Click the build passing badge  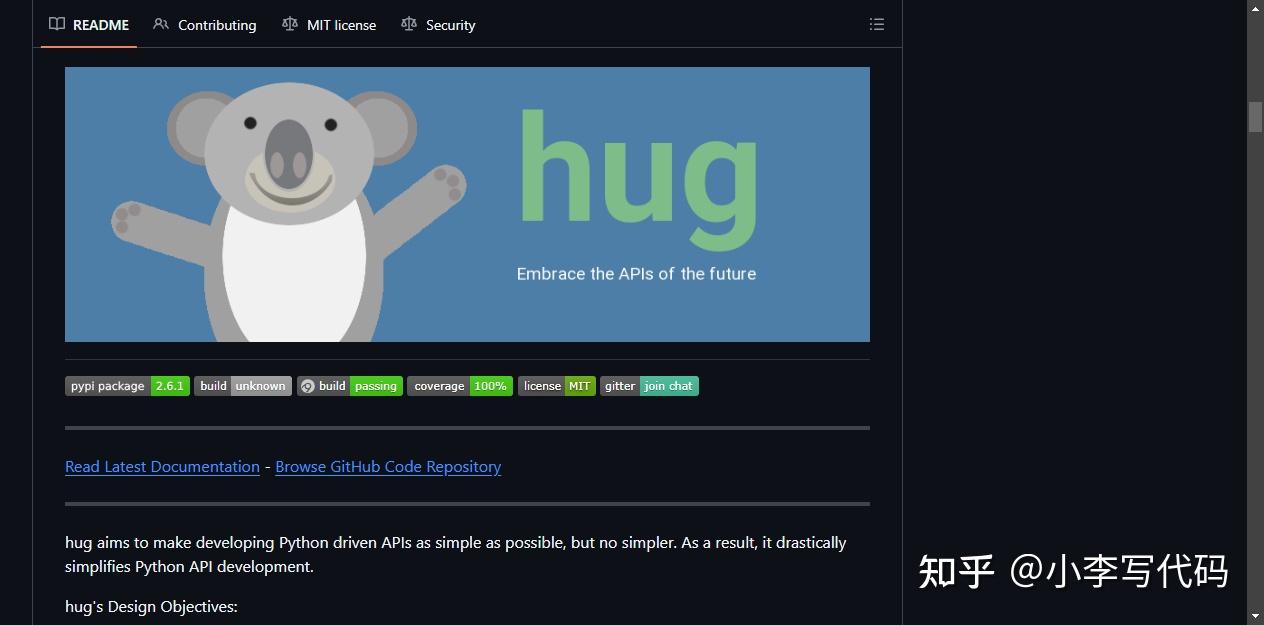[x=350, y=386]
